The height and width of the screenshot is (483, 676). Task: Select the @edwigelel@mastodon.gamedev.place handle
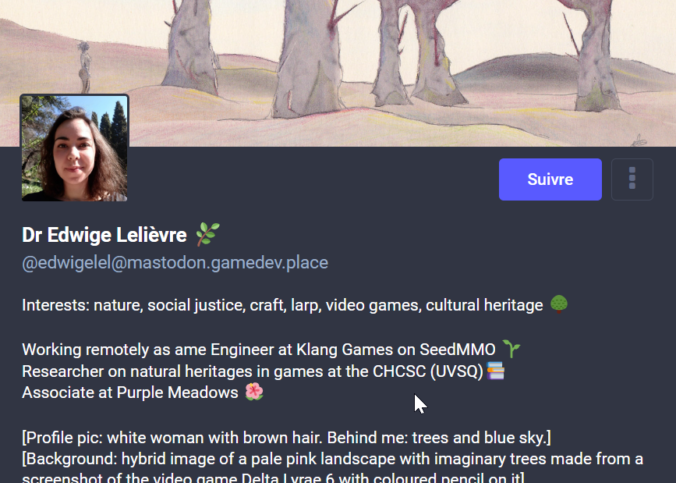[x=175, y=263]
